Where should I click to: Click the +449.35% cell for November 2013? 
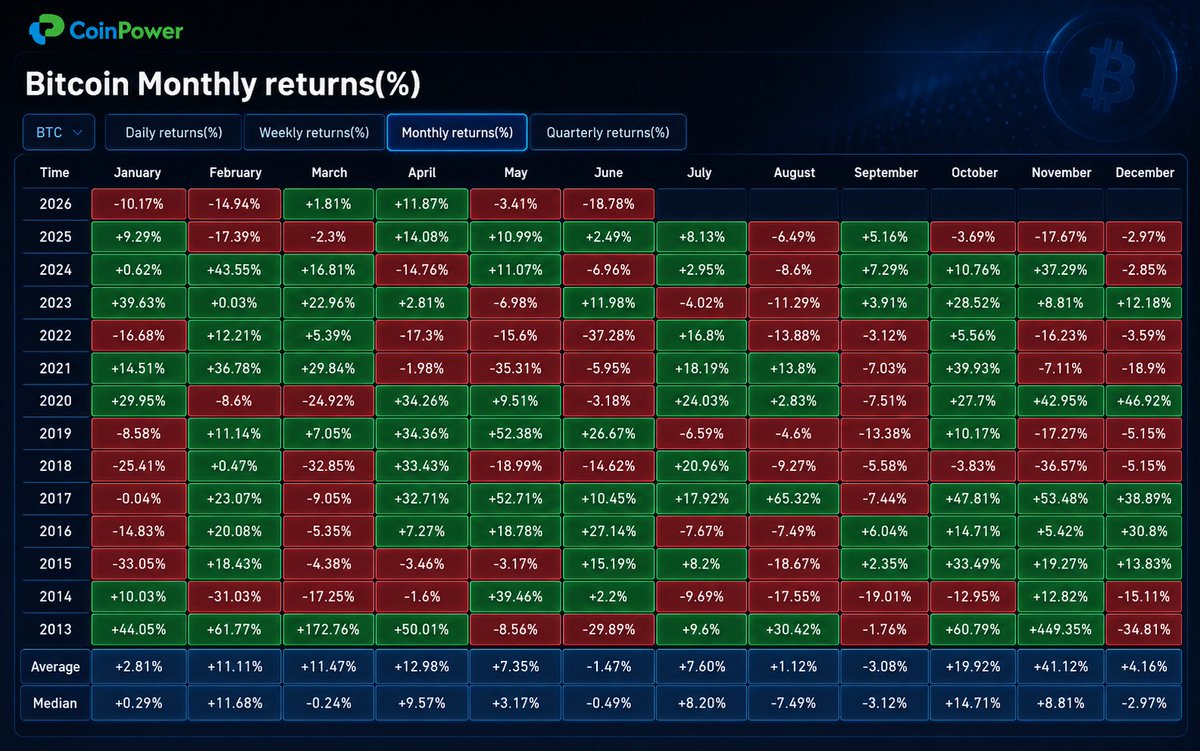pos(1061,630)
